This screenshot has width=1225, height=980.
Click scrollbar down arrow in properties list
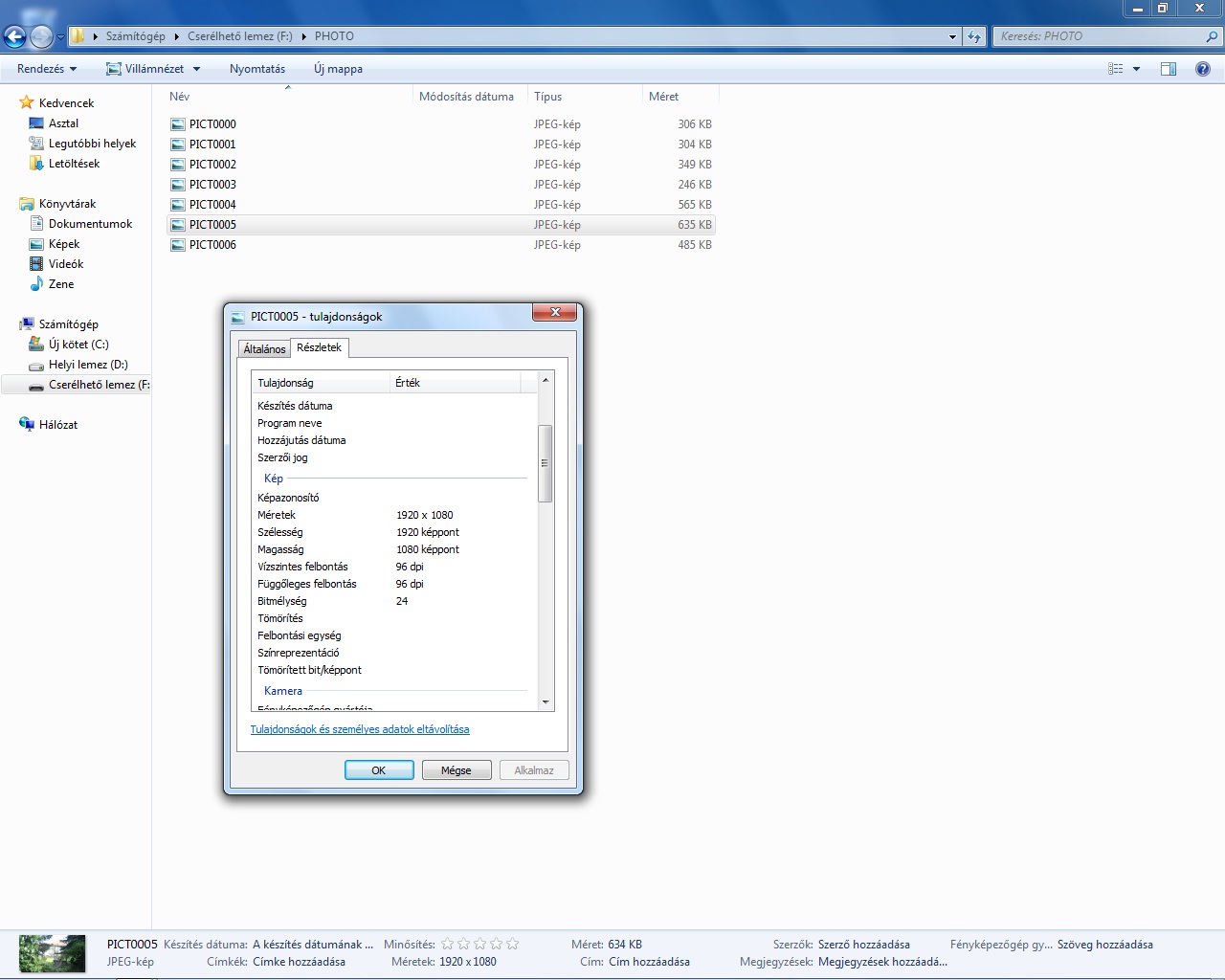pyautogui.click(x=546, y=702)
